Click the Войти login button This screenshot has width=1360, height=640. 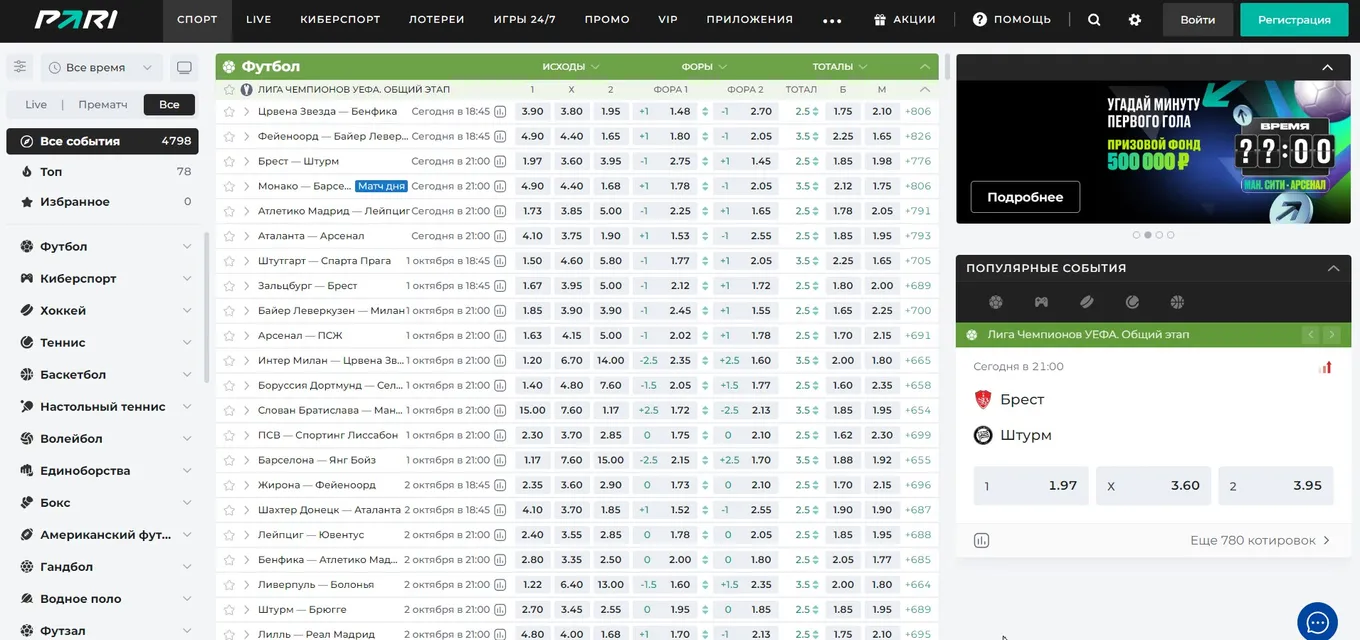tap(1198, 20)
